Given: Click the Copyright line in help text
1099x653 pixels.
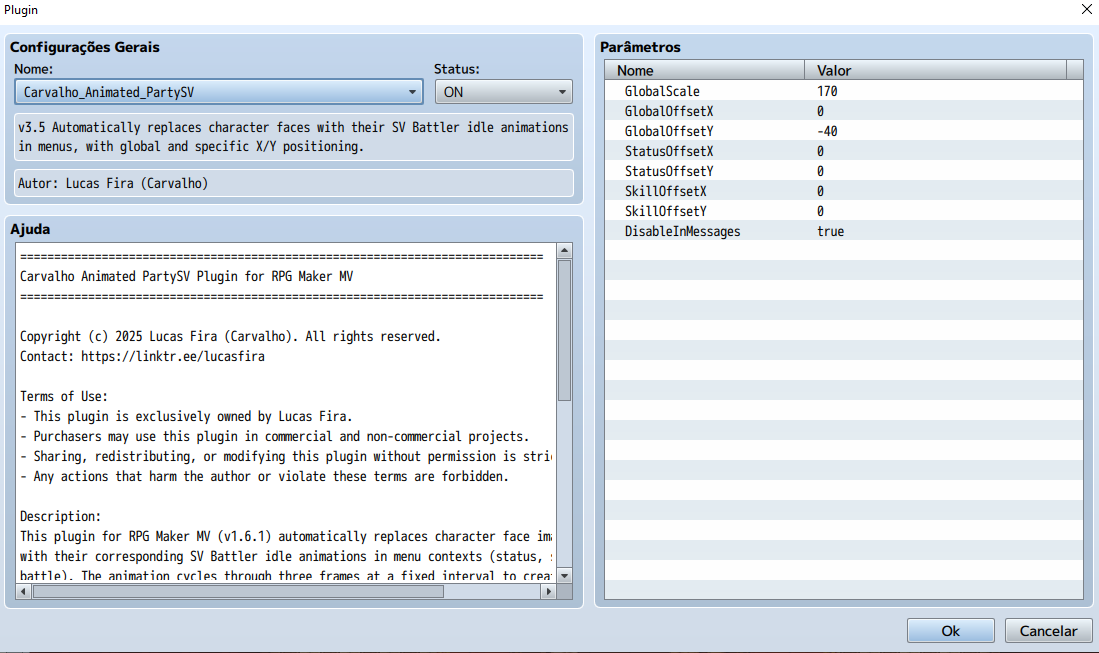Looking at the screenshot, I should pos(230,336).
